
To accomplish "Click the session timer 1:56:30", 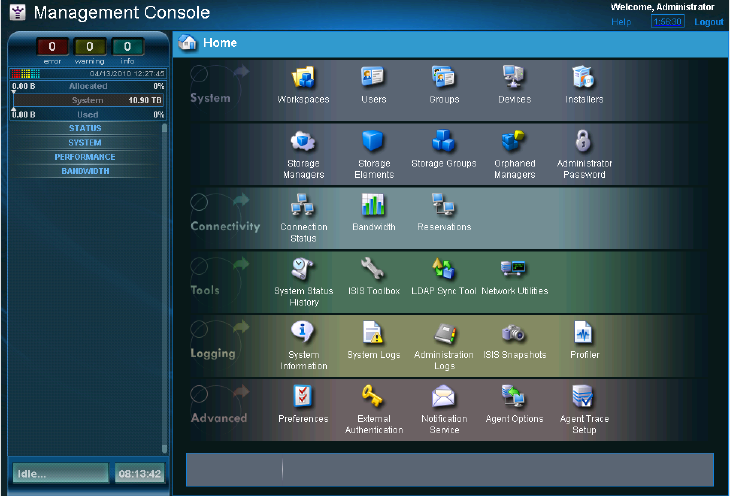I will coord(668,21).
